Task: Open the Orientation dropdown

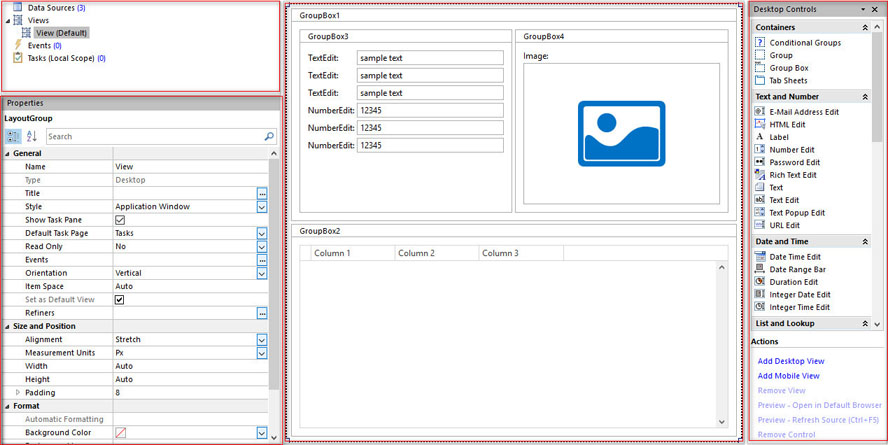Action: (262, 273)
